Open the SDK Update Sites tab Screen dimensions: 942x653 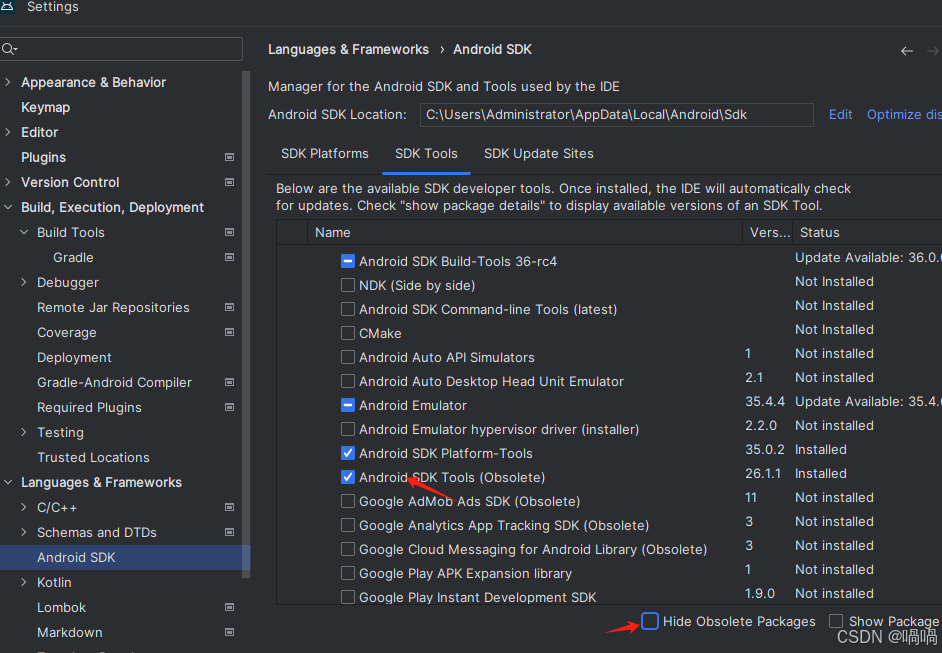(x=538, y=154)
